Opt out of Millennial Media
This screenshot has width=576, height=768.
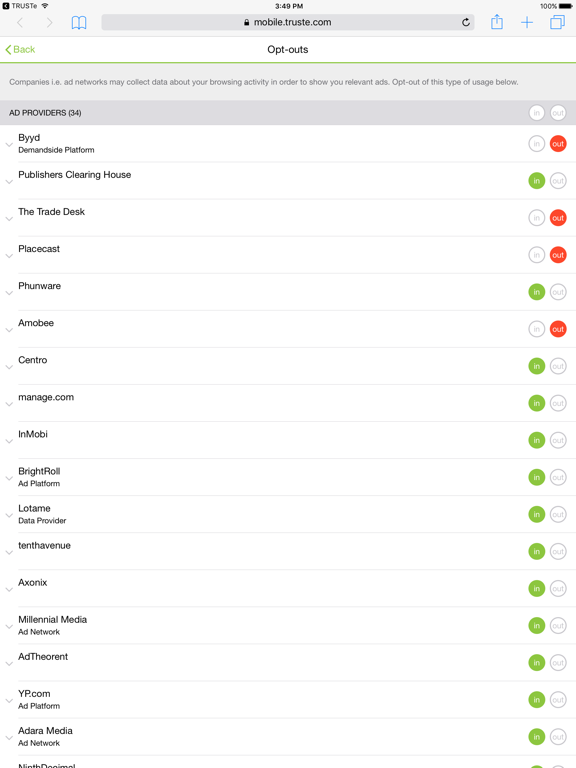pyautogui.click(x=558, y=626)
